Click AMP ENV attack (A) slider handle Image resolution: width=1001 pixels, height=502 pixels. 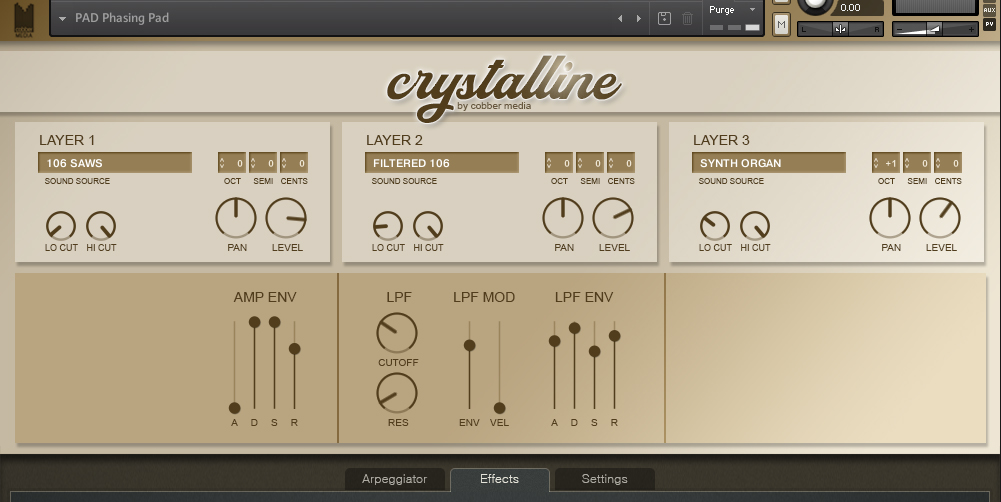pyautogui.click(x=234, y=407)
